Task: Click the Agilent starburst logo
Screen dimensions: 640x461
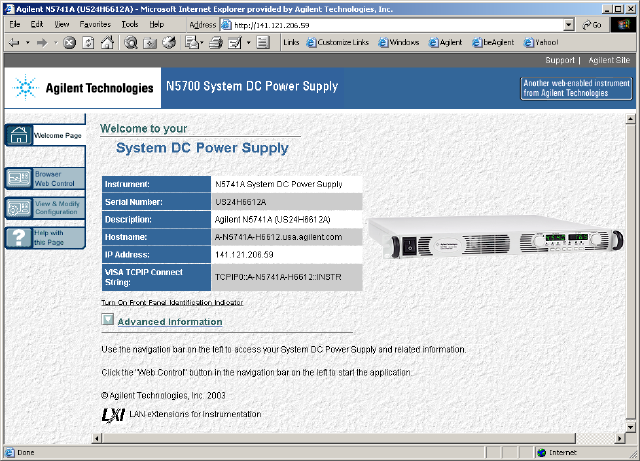Action: pyautogui.click(x=26, y=87)
